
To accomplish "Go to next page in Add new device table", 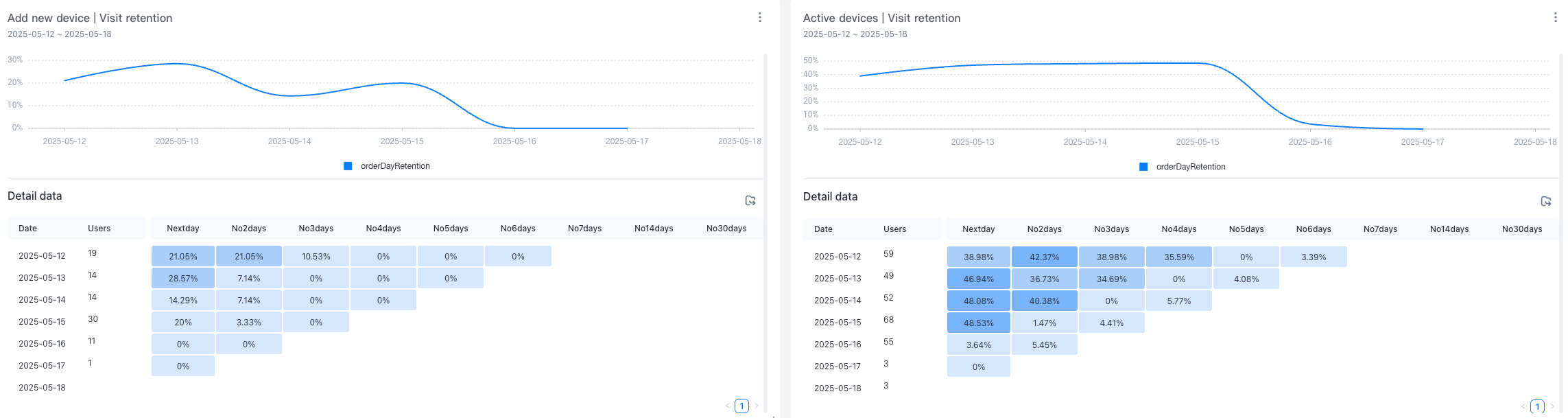I will click(757, 406).
